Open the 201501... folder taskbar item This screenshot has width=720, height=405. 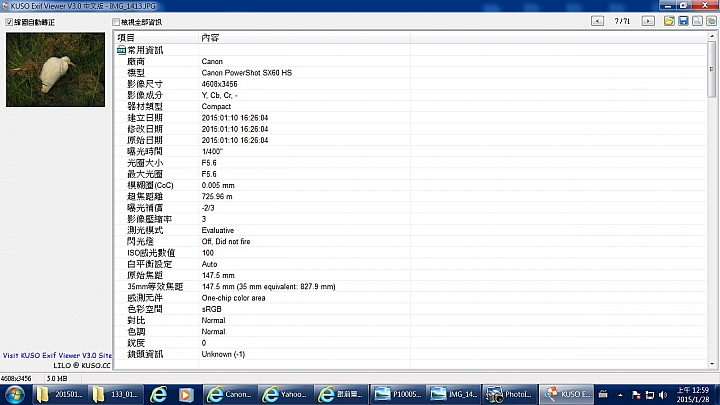coord(60,394)
